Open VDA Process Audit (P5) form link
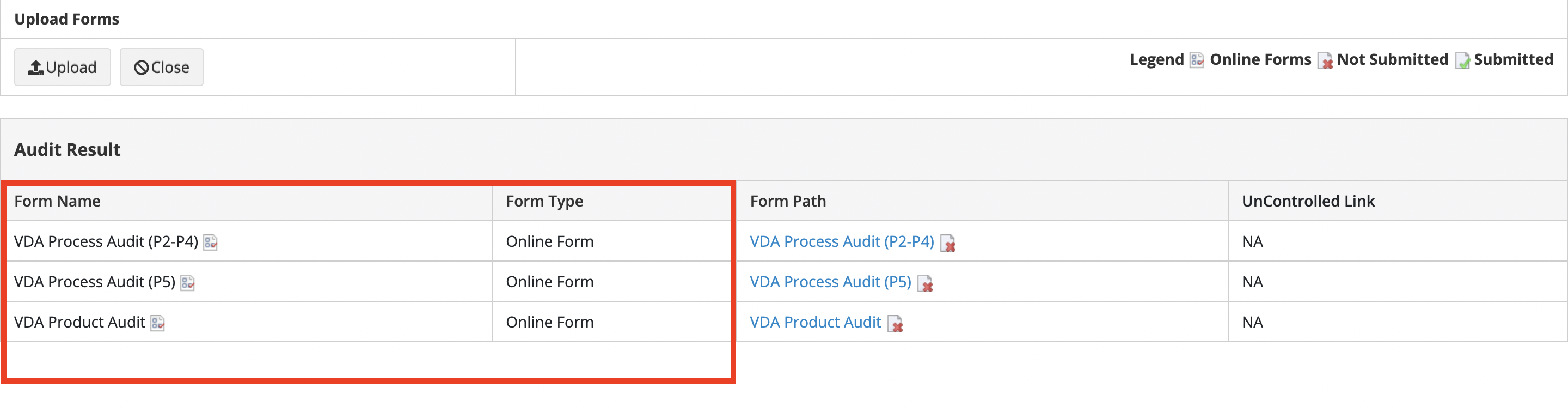Image resolution: width=1568 pixels, height=412 pixels. 830,282
